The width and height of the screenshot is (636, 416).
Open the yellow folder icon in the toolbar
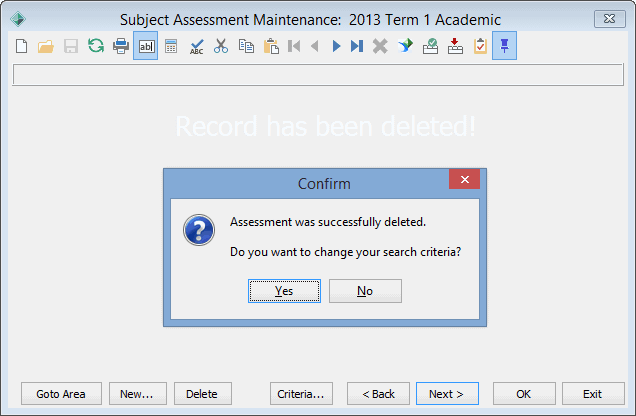pyautogui.click(x=46, y=46)
